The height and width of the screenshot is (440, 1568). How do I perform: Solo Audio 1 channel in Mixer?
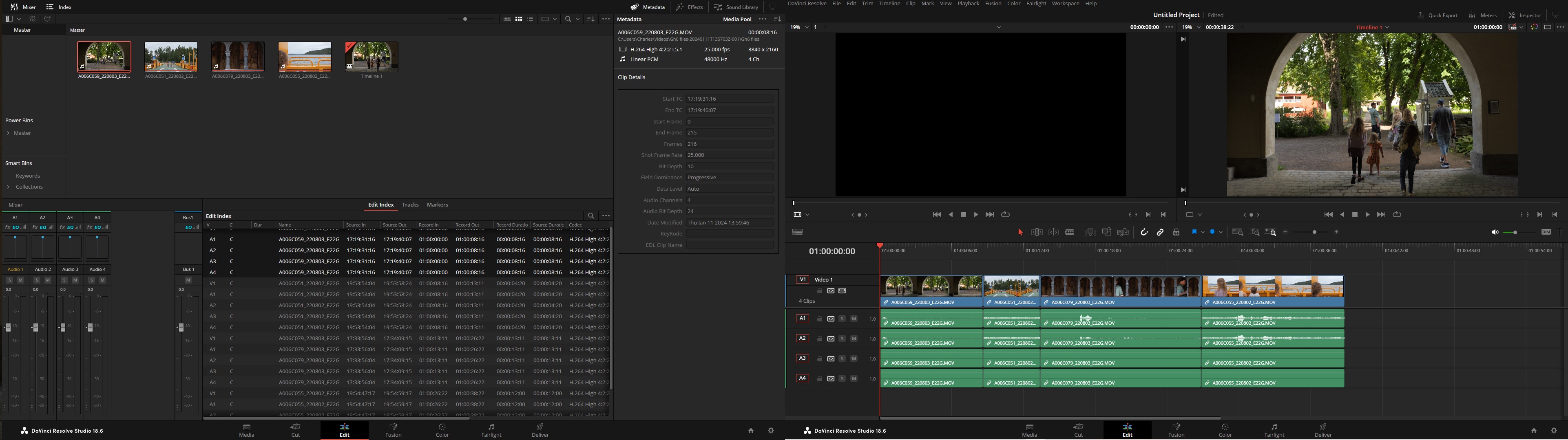pos(9,280)
